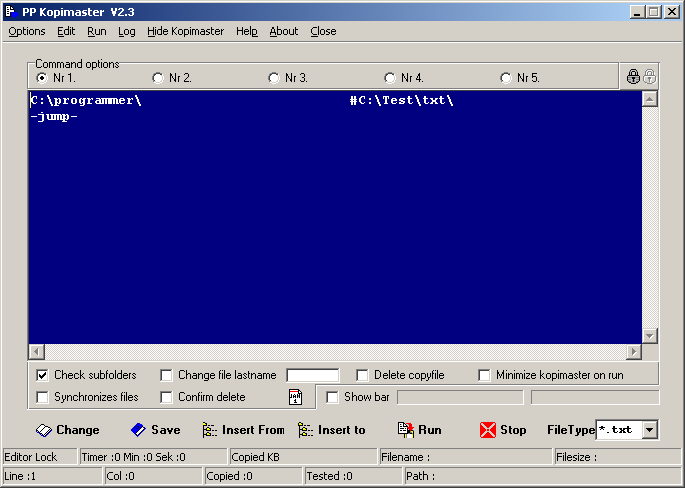Minimize the PP Kopimaster window
The image size is (685, 488).
point(637,12)
